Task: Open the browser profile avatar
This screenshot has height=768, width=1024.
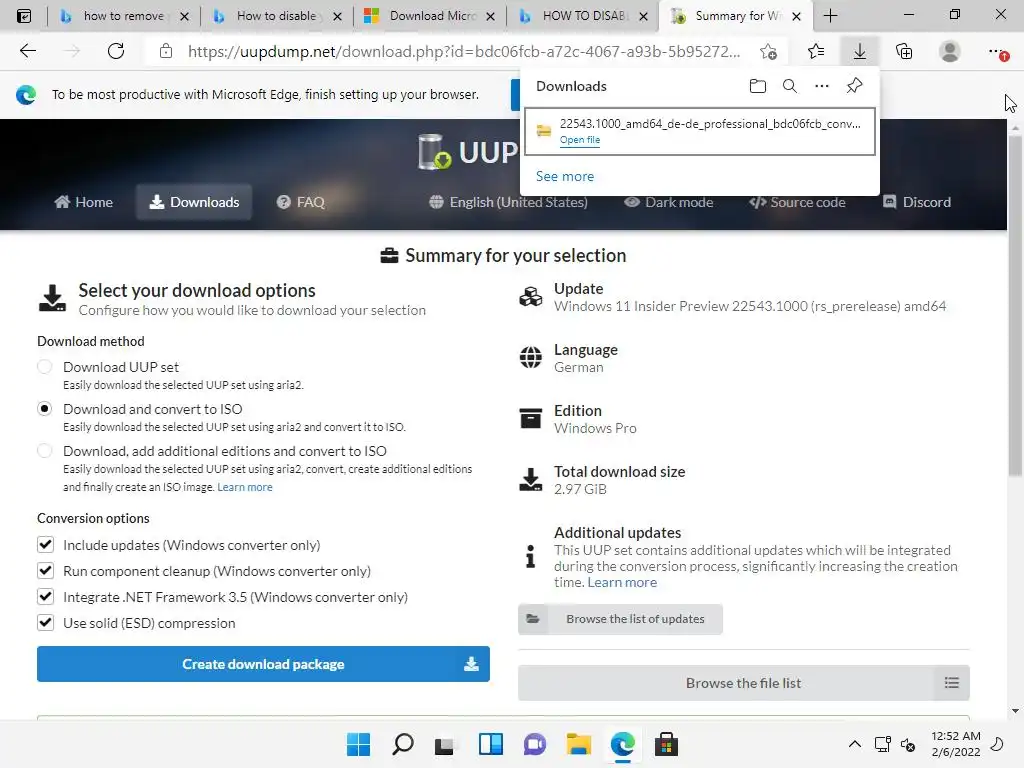Action: click(x=950, y=51)
